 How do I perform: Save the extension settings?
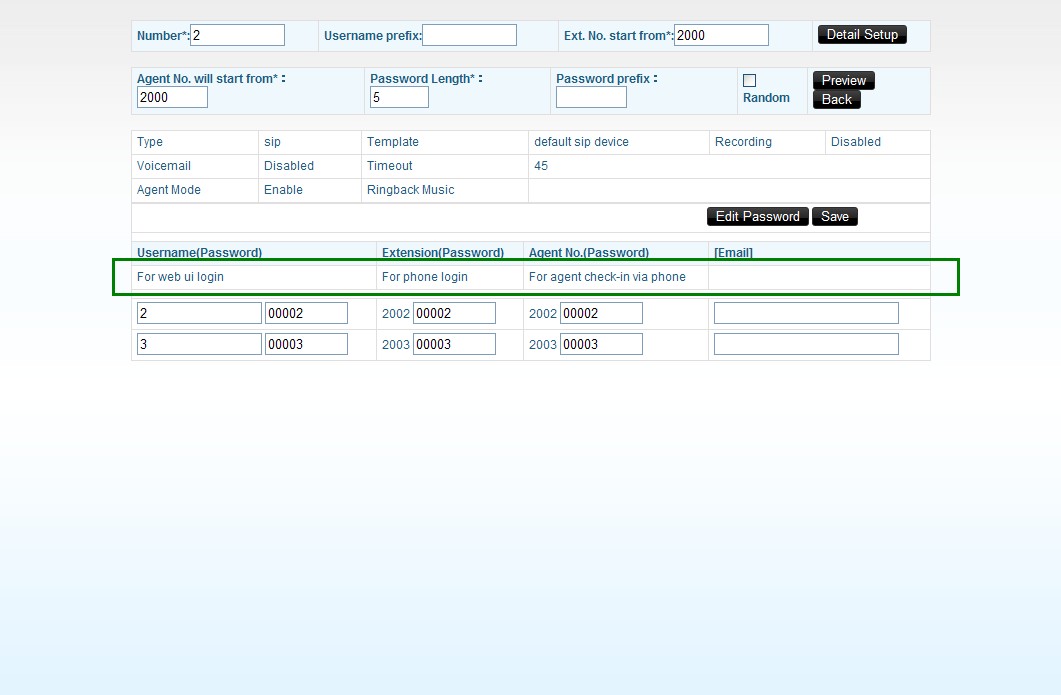tap(834, 216)
